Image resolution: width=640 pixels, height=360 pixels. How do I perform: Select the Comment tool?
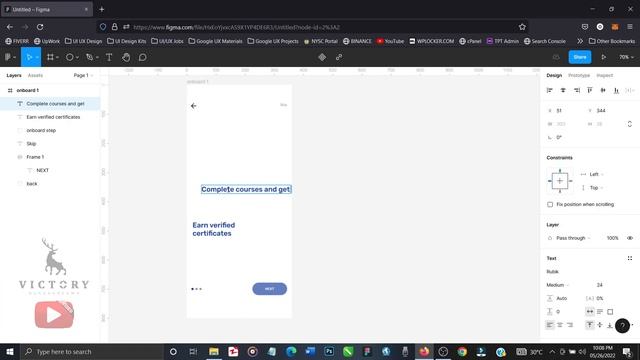[142, 58]
